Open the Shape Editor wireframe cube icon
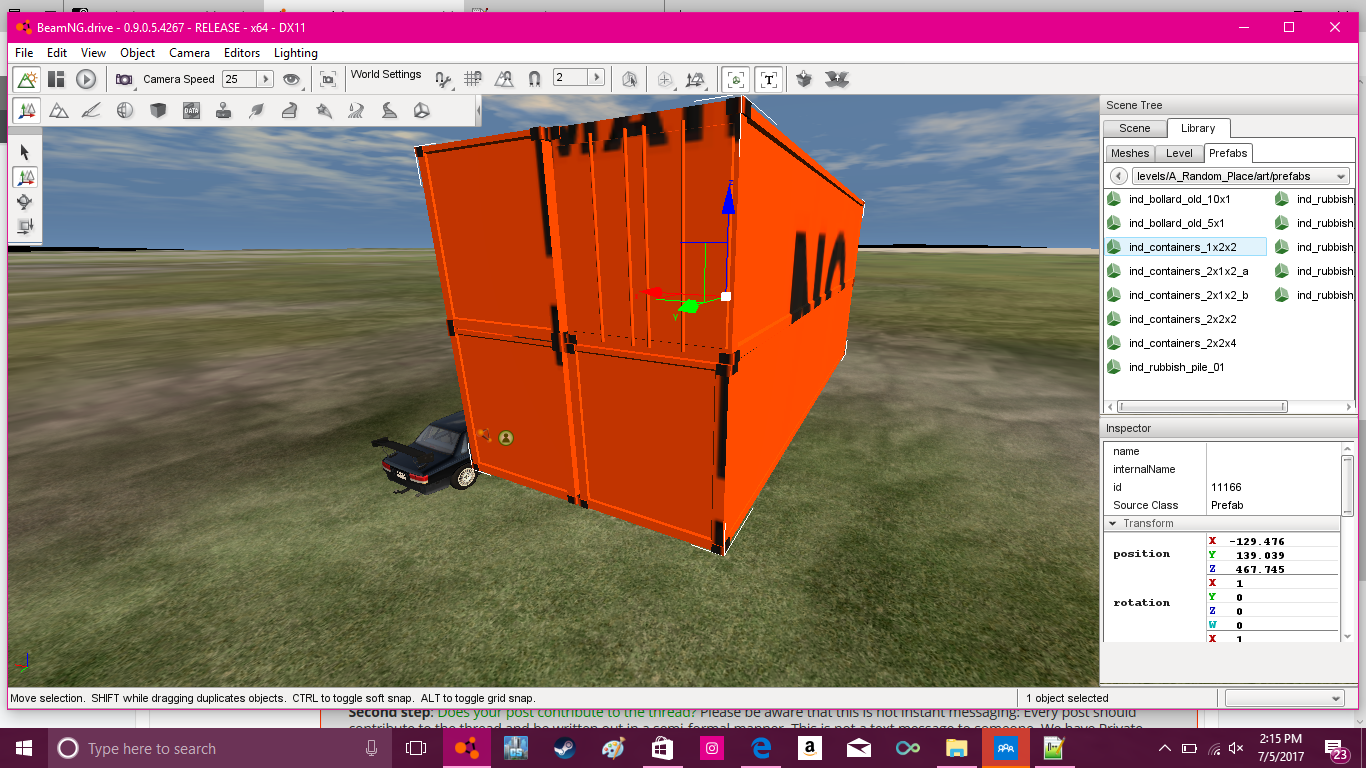The image size is (1366, 768). tap(422, 110)
